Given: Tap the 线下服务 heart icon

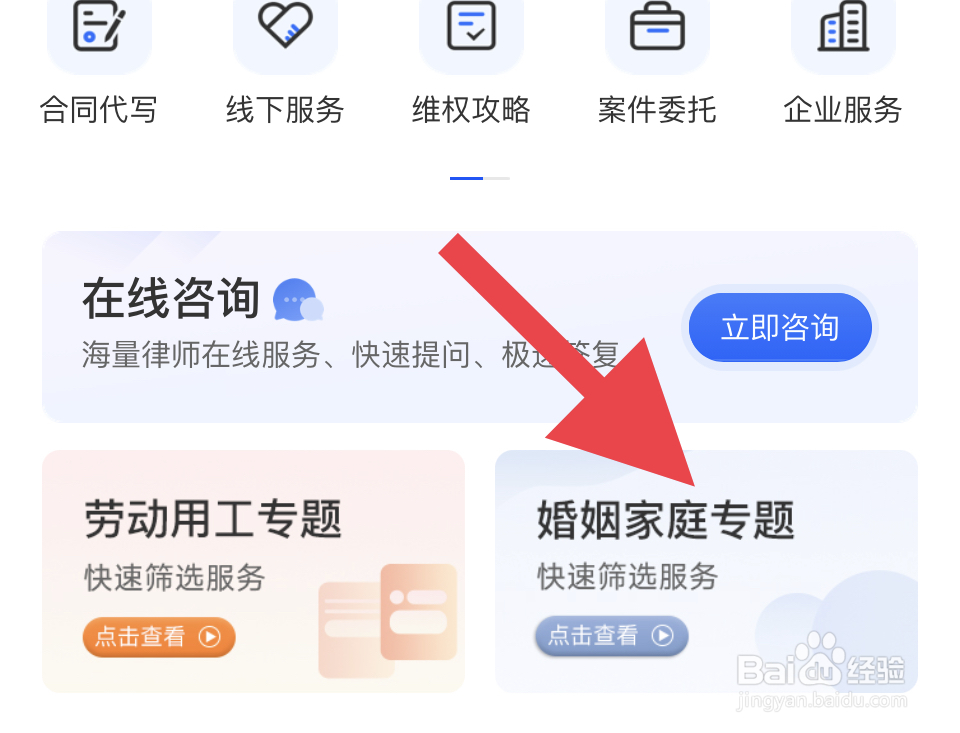Looking at the screenshot, I should click(285, 25).
